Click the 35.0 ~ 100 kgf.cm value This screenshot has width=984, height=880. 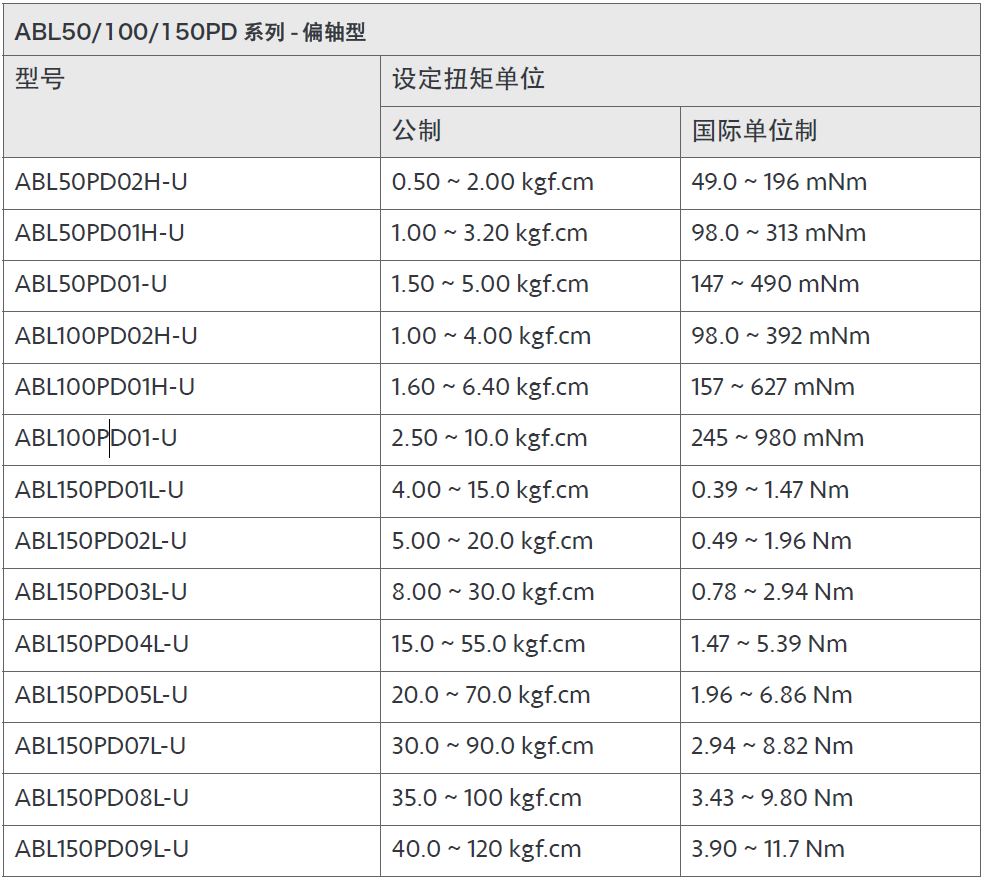[x=486, y=798]
